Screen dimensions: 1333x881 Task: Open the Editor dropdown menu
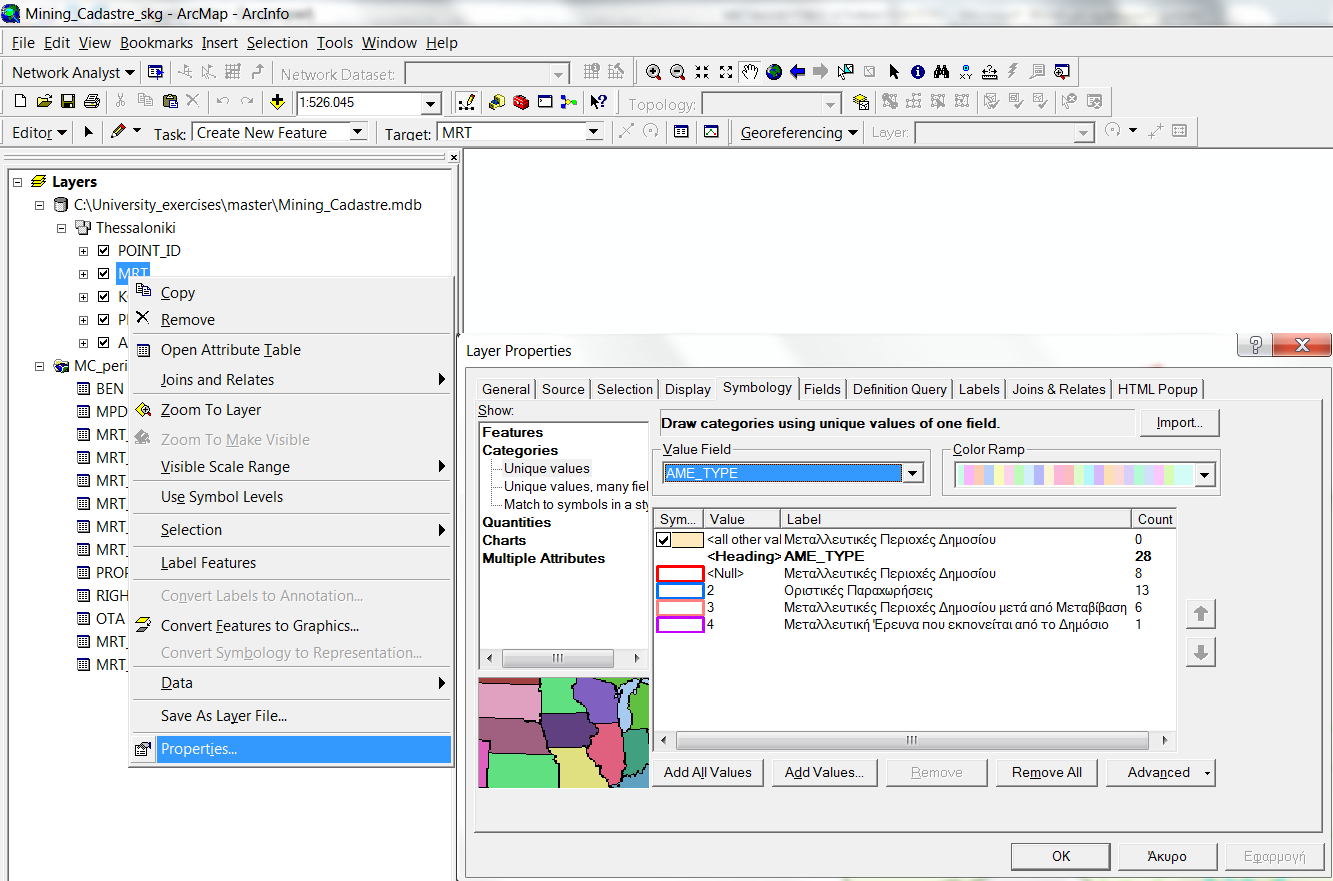(x=40, y=132)
